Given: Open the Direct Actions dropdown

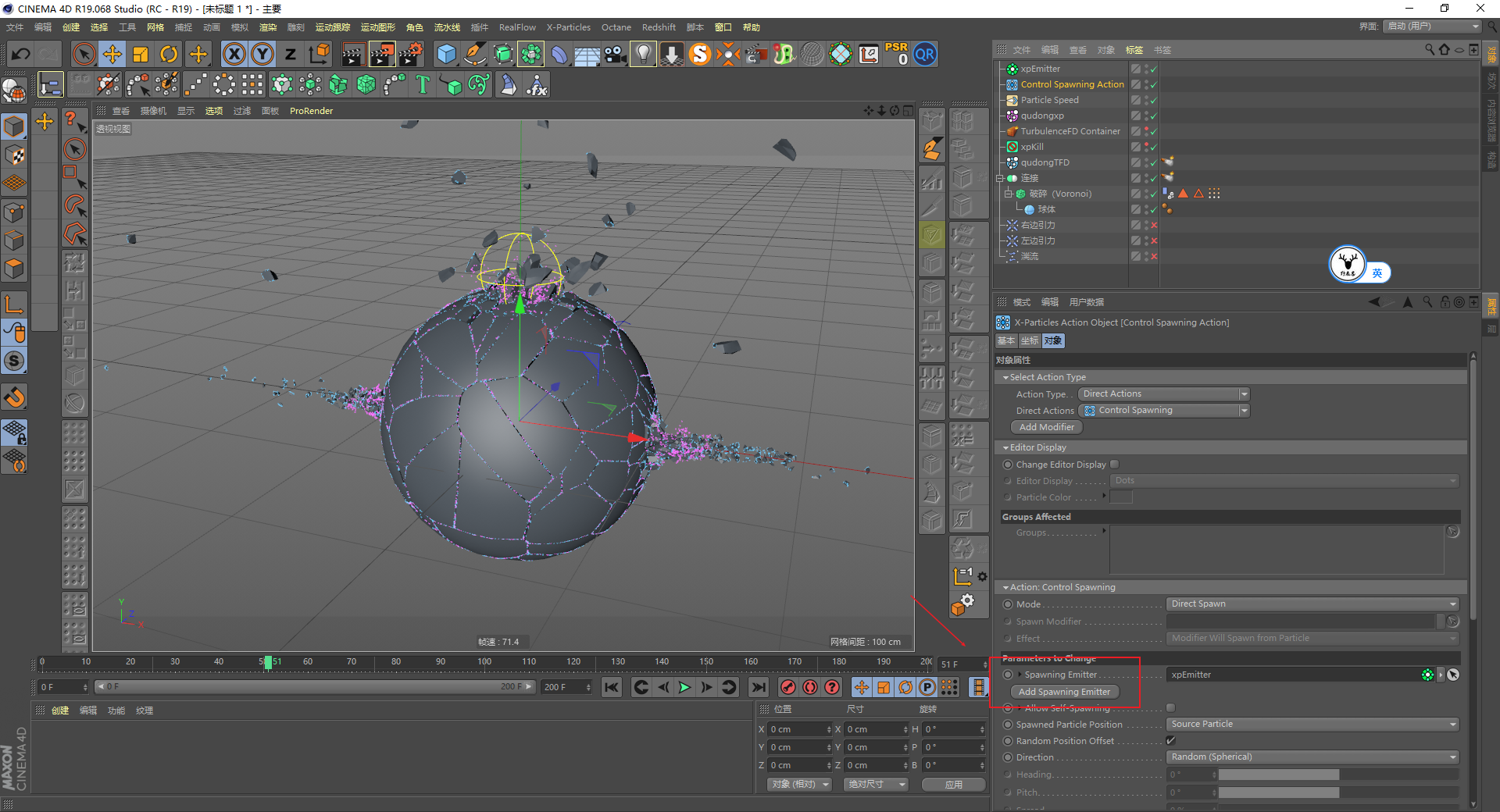Looking at the screenshot, I should click(1164, 411).
